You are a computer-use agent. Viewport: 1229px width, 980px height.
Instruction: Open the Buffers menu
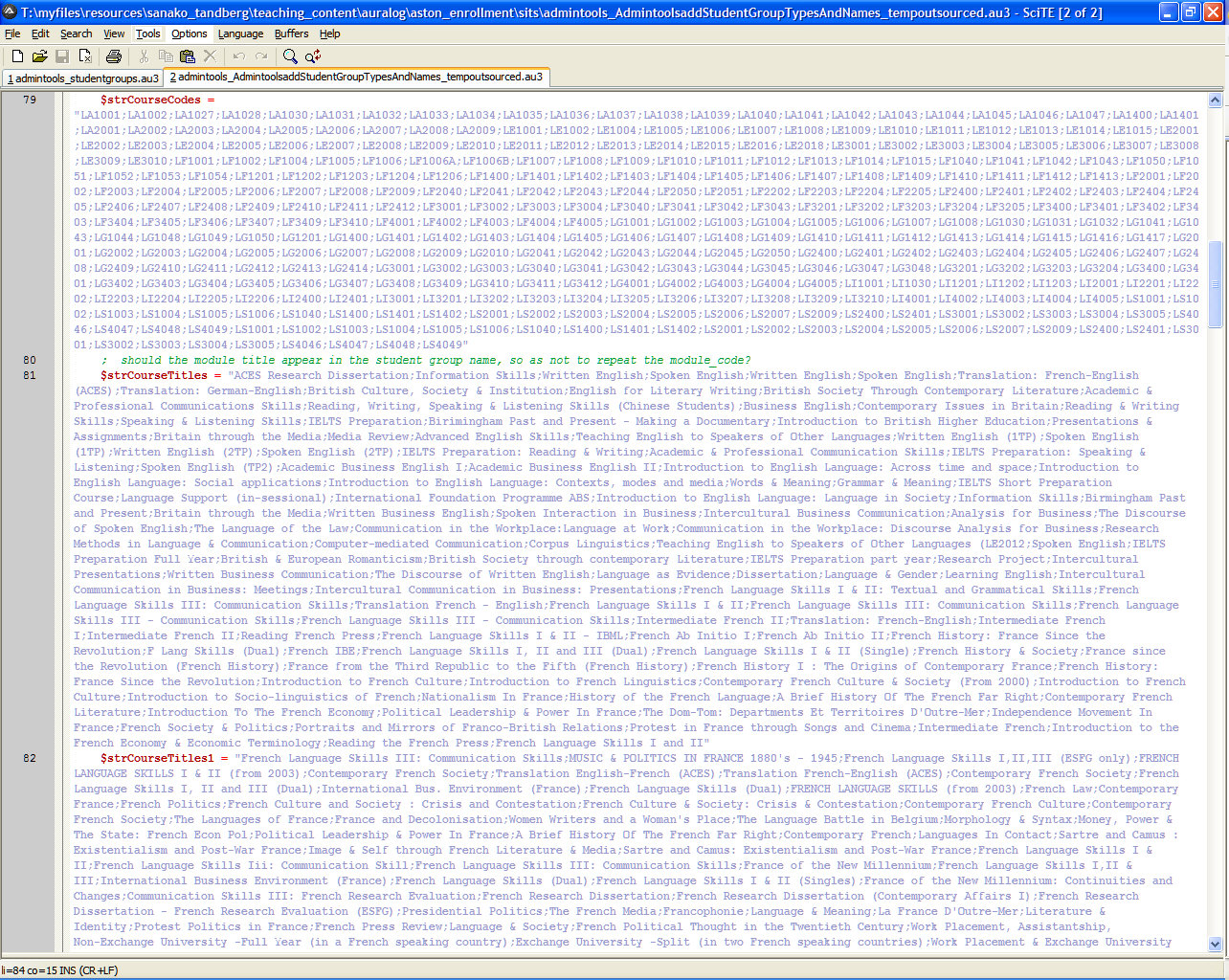pos(291,33)
